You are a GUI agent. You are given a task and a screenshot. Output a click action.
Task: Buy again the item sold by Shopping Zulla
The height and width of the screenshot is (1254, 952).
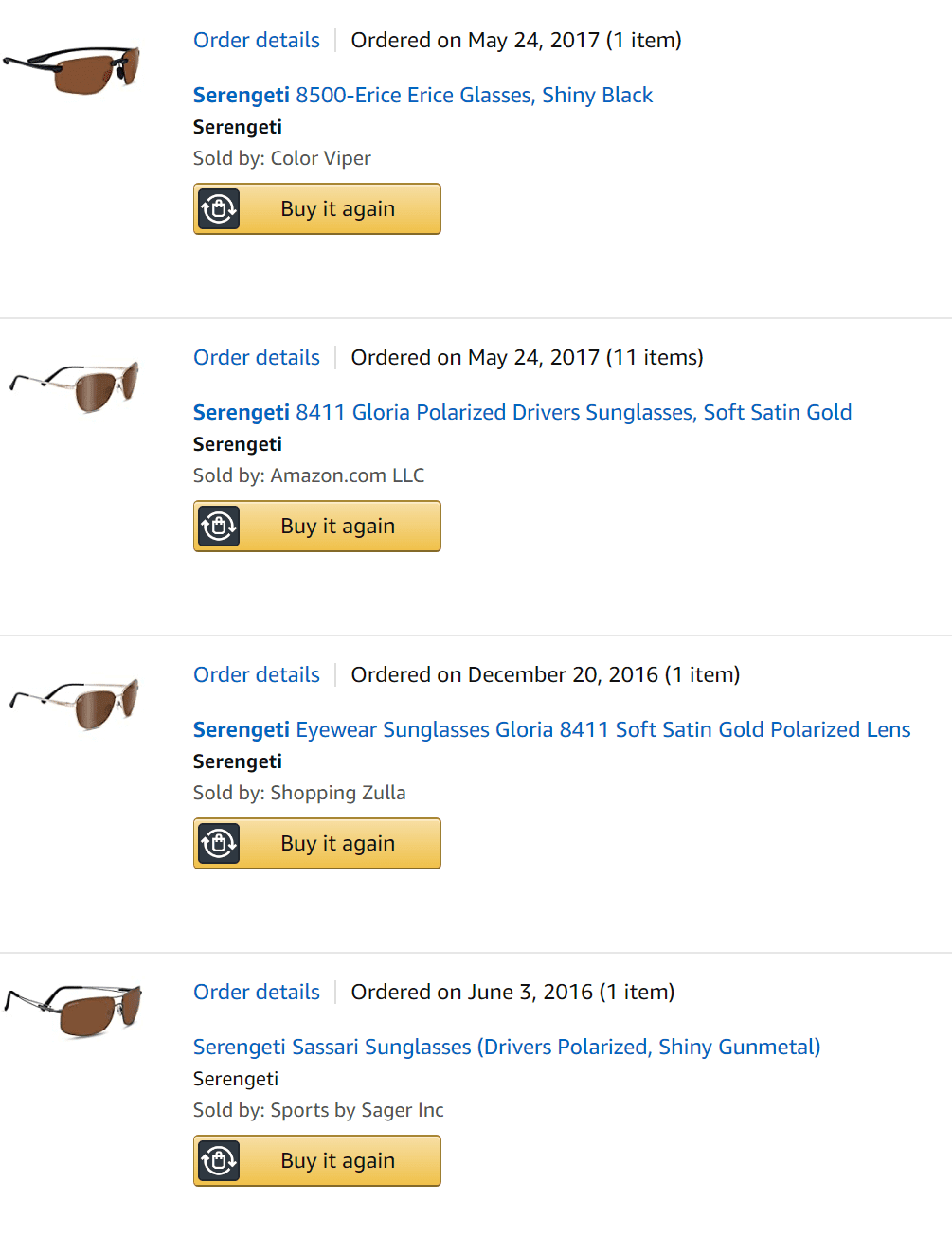338,844
